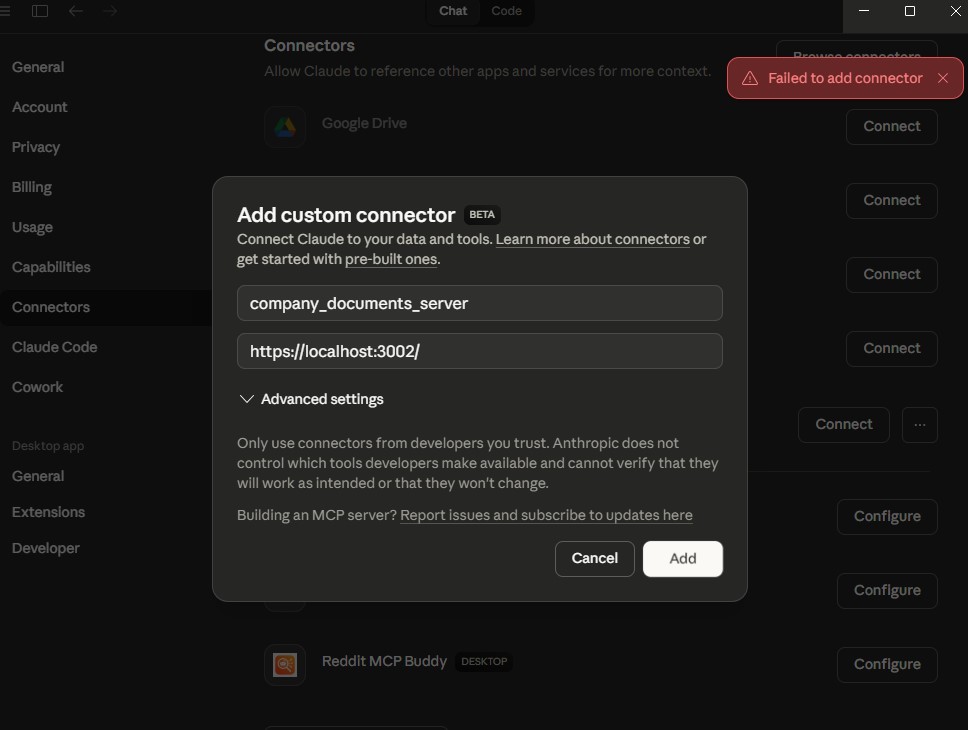Toggle the sidebar panel icon

40,10
